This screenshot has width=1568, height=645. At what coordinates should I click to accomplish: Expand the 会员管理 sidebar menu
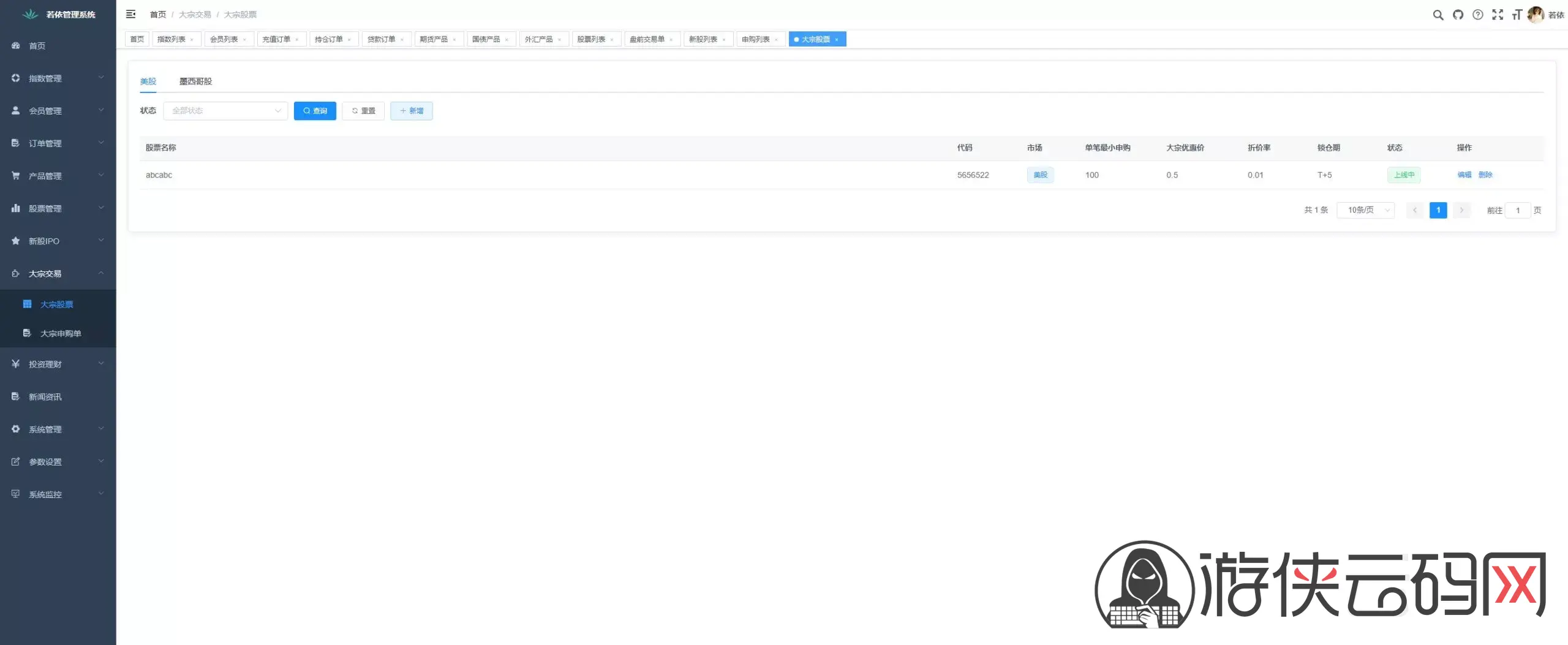point(58,111)
